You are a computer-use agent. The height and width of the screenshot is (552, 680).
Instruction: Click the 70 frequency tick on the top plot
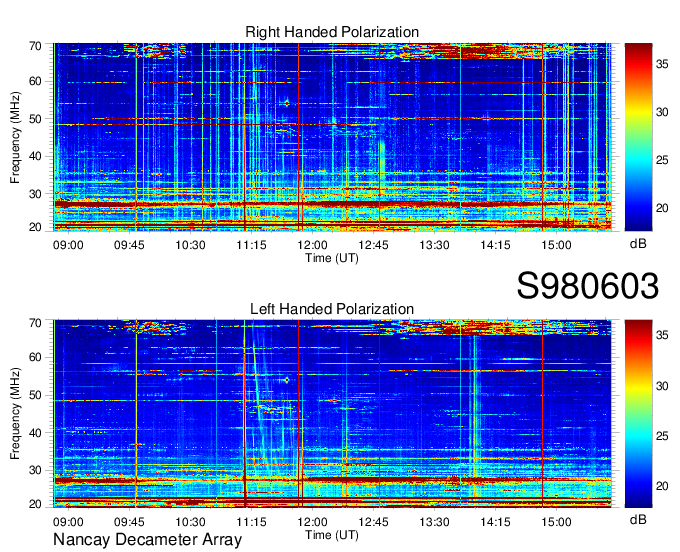coord(35,46)
